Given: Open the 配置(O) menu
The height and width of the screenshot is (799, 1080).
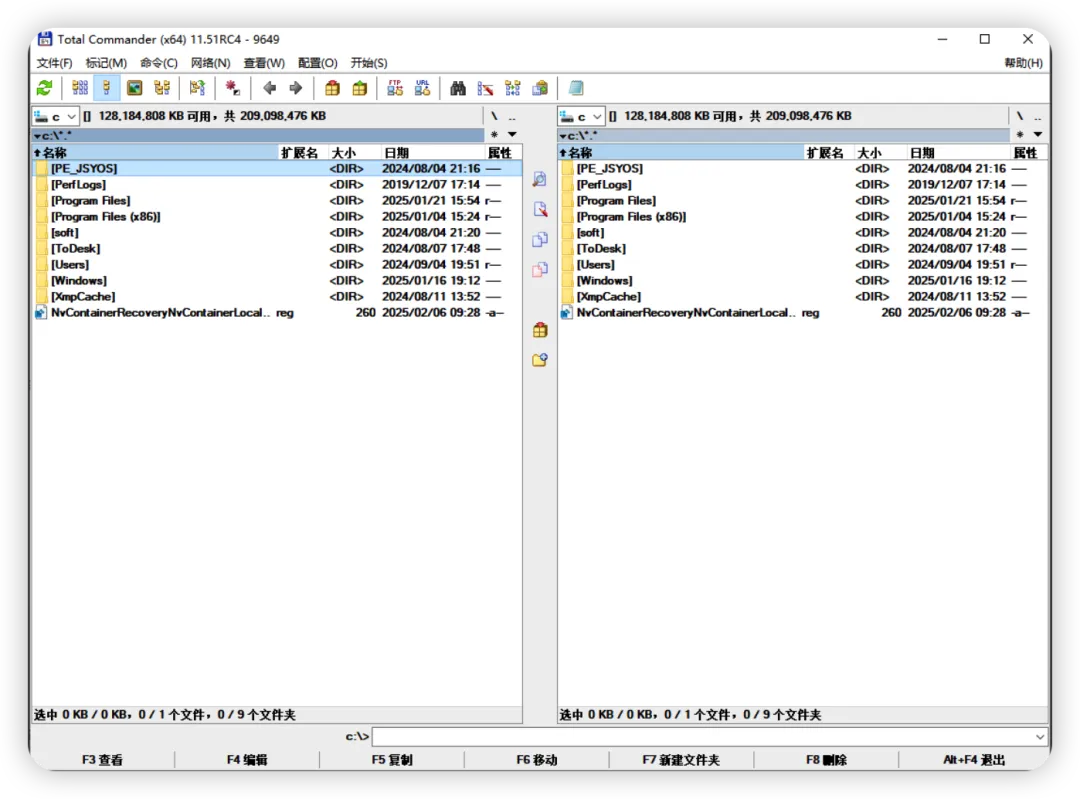Looking at the screenshot, I should [x=318, y=63].
